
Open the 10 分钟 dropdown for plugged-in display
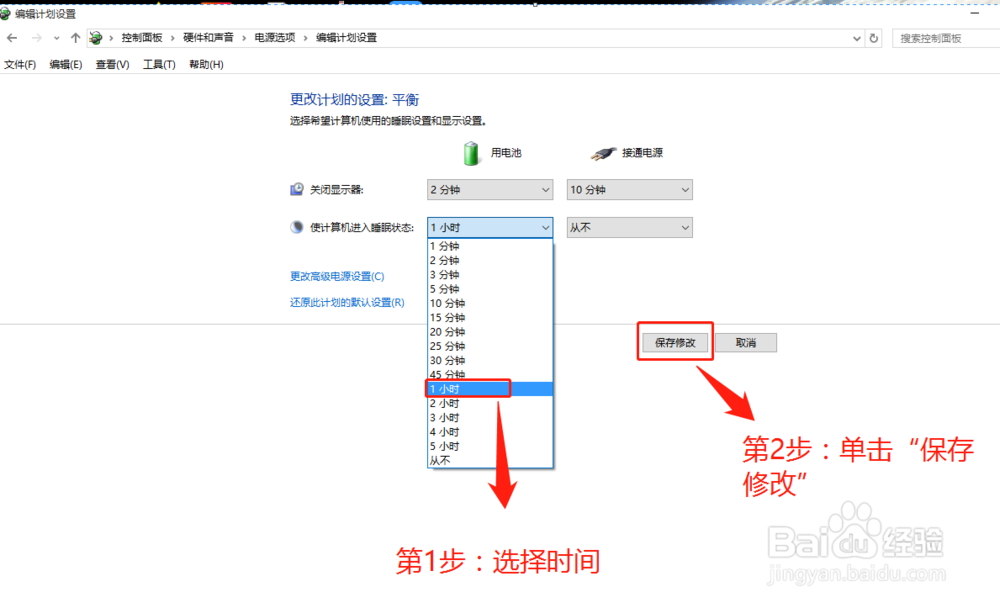click(629, 189)
